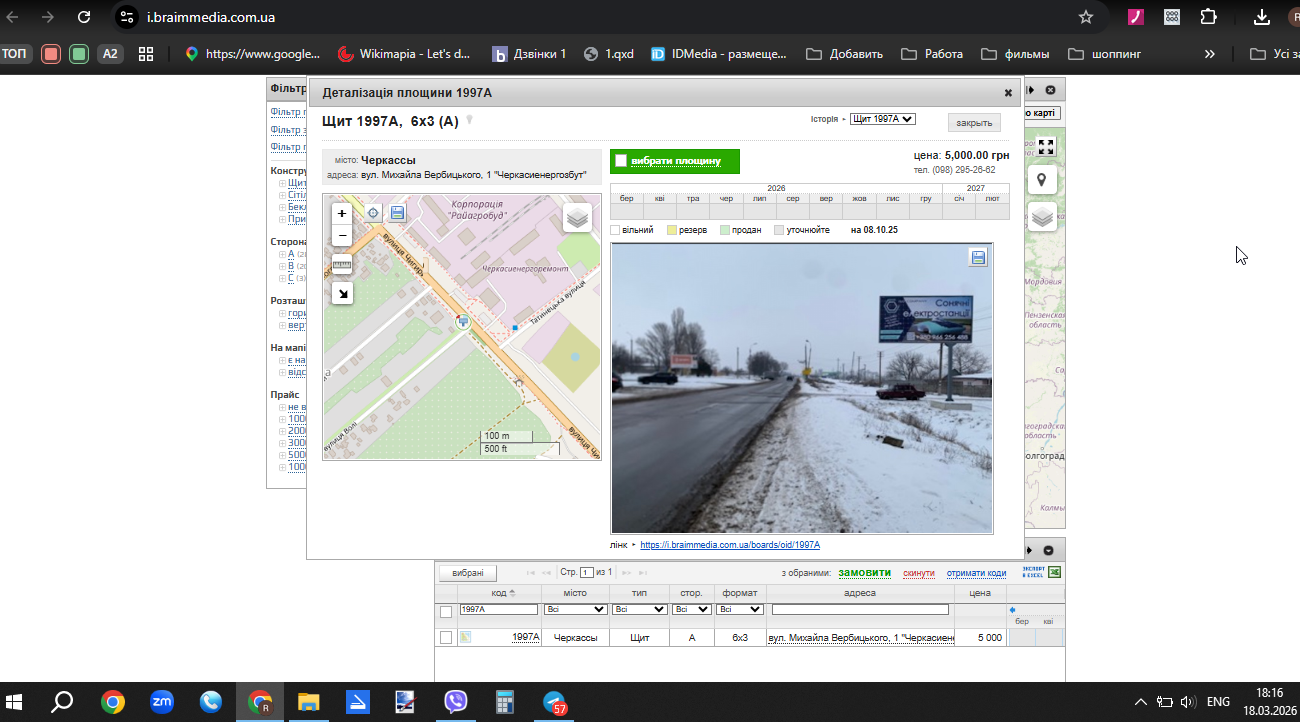Open the braimmedia boards/oid/1997A link
1300x722 pixels.
730,545
